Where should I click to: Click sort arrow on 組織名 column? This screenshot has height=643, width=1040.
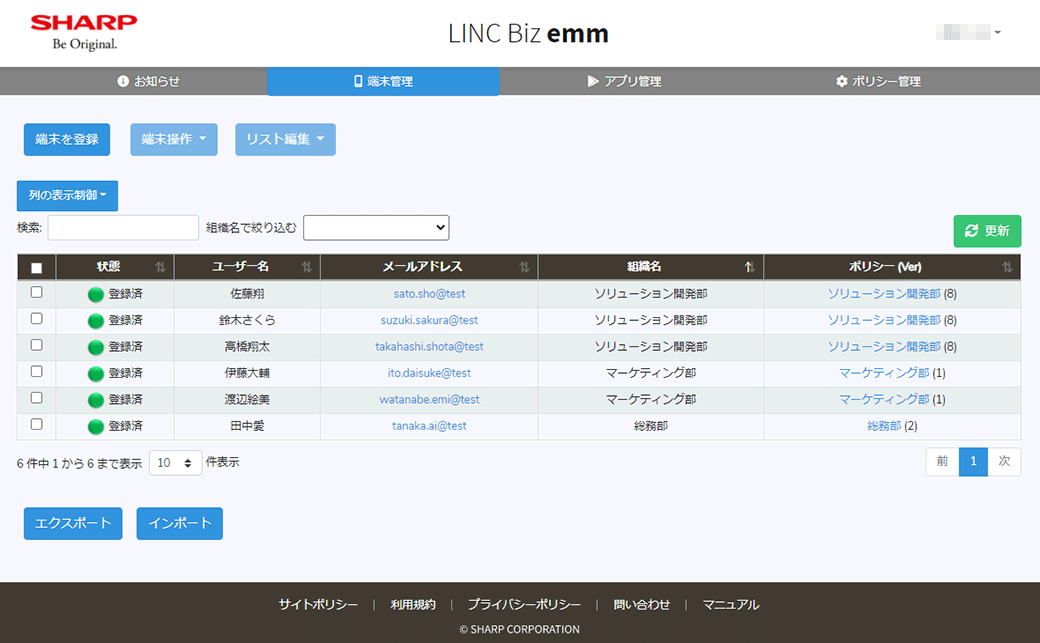pyautogui.click(x=749, y=267)
